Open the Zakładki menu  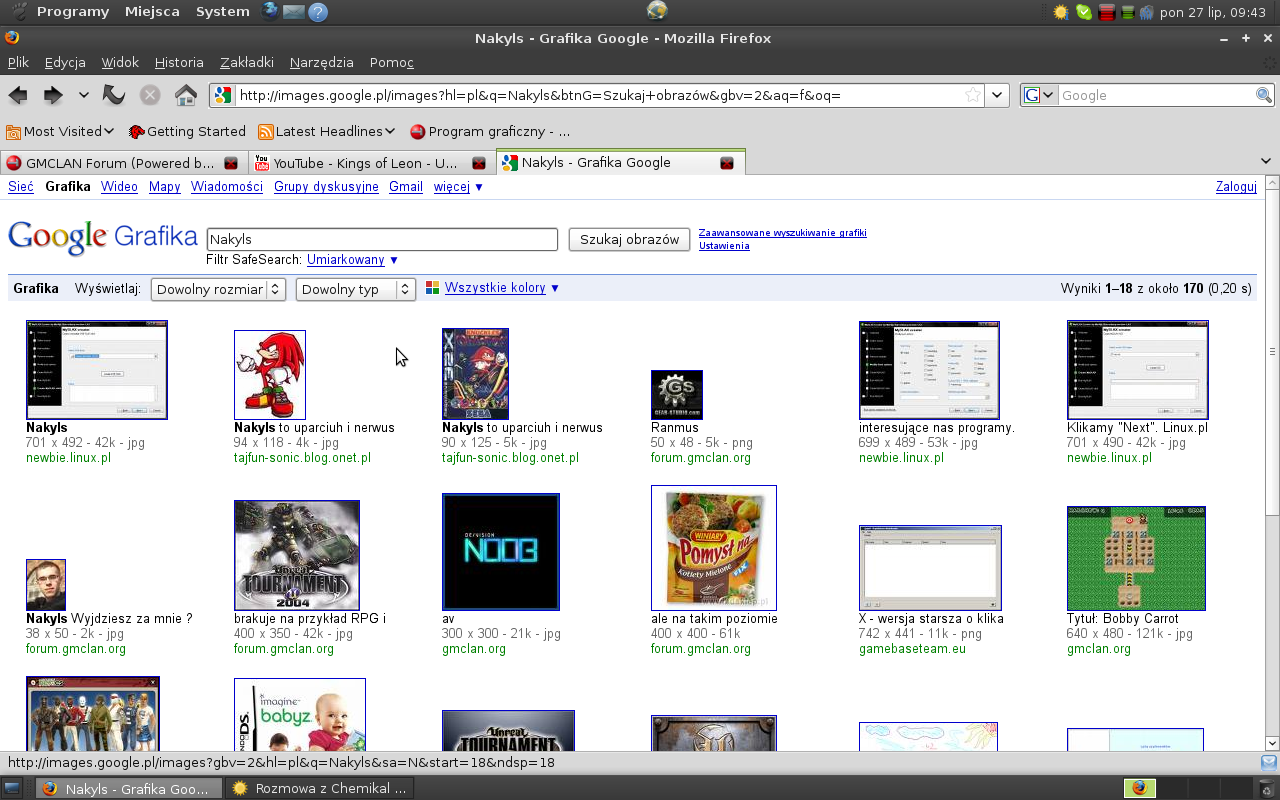(x=247, y=62)
